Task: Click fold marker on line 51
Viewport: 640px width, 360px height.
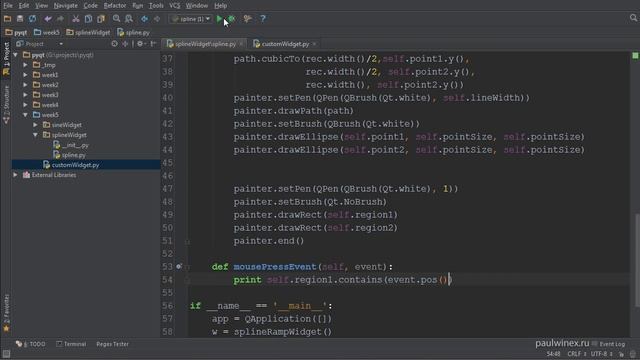Action: [x=187, y=241]
